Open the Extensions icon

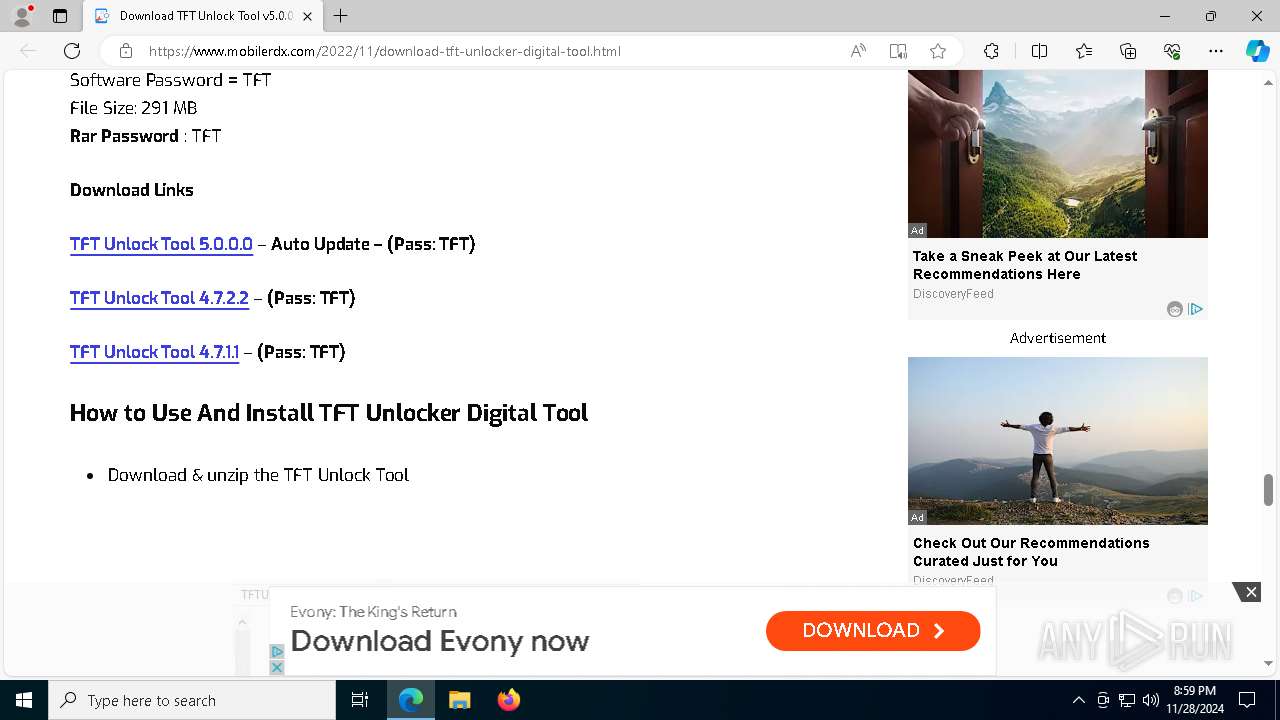991,51
